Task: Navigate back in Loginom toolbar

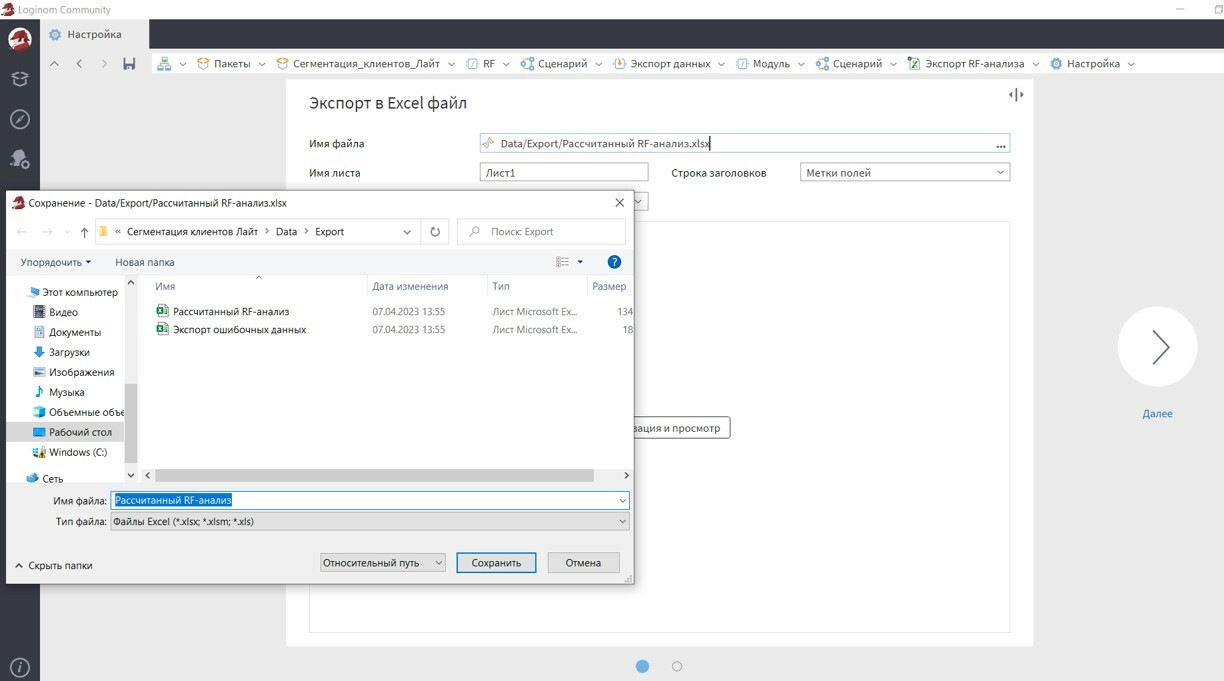Action: (79, 63)
